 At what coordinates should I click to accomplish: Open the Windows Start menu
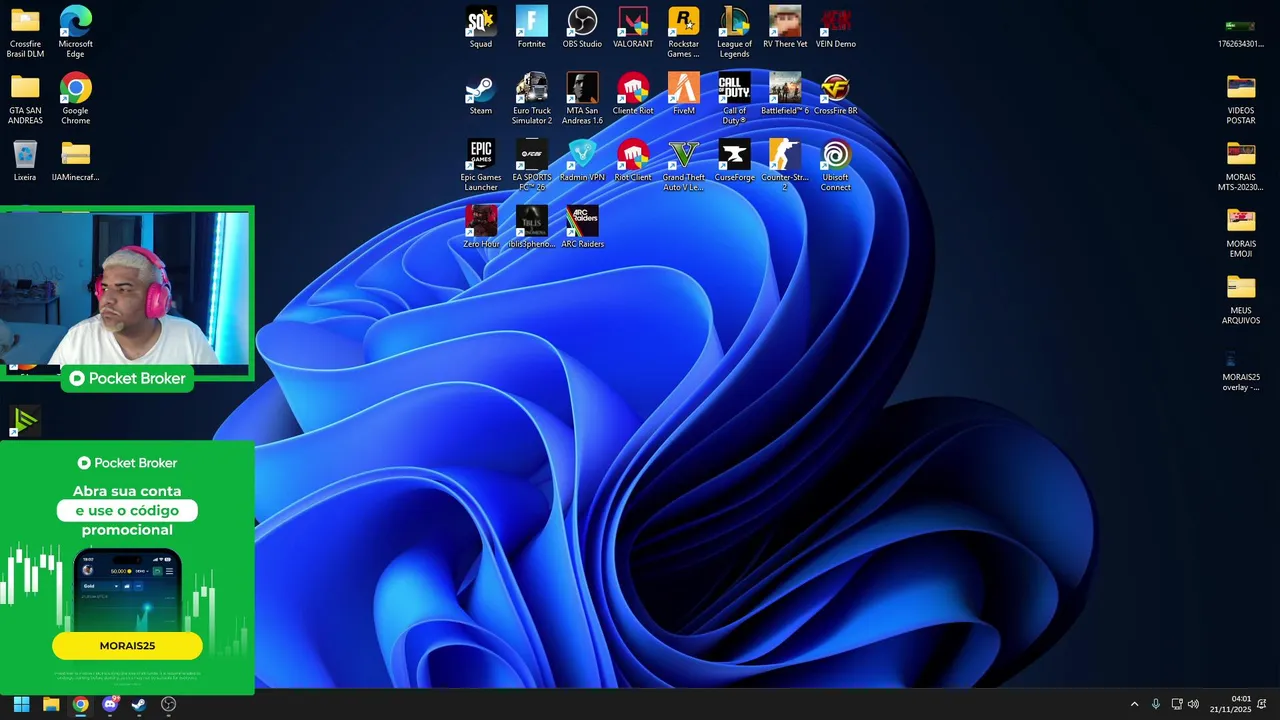[x=21, y=704]
